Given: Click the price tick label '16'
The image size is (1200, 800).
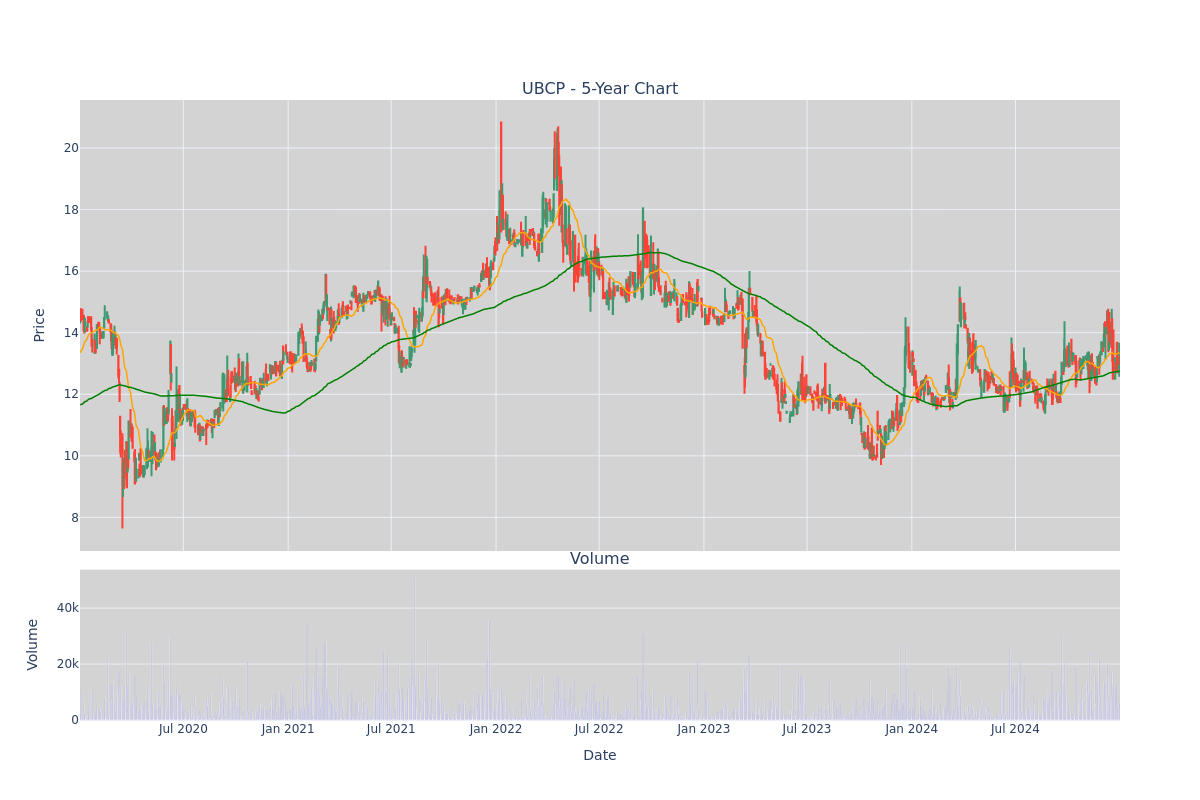Looking at the screenshot, I should coord(71,271).
